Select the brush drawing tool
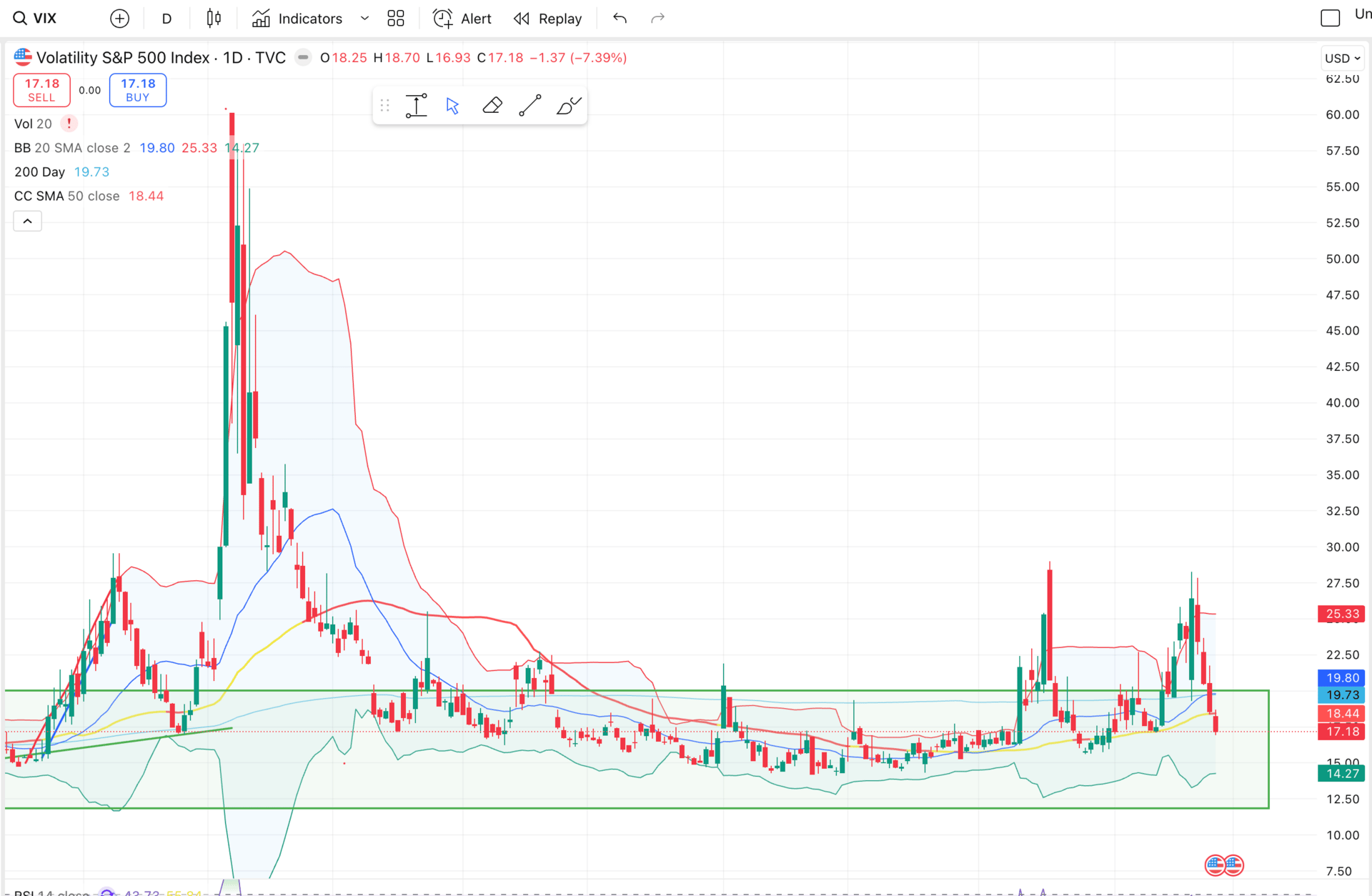This screenshot has width=1372, height=896. click(568, 106)
